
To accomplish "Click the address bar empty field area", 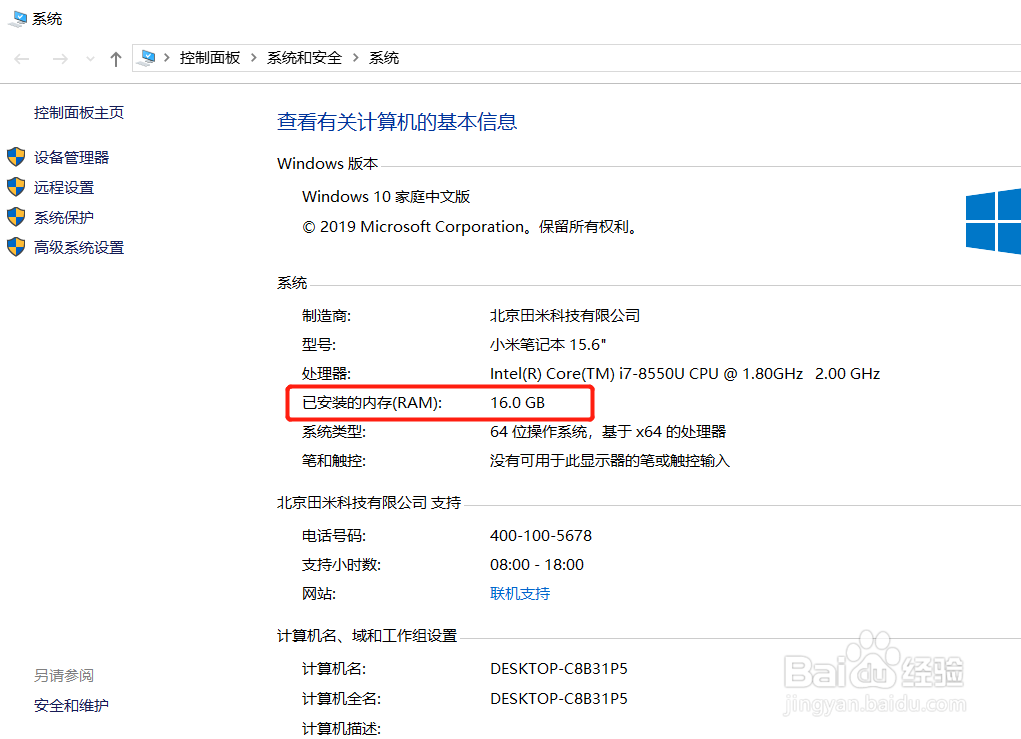I will [710, 58].
